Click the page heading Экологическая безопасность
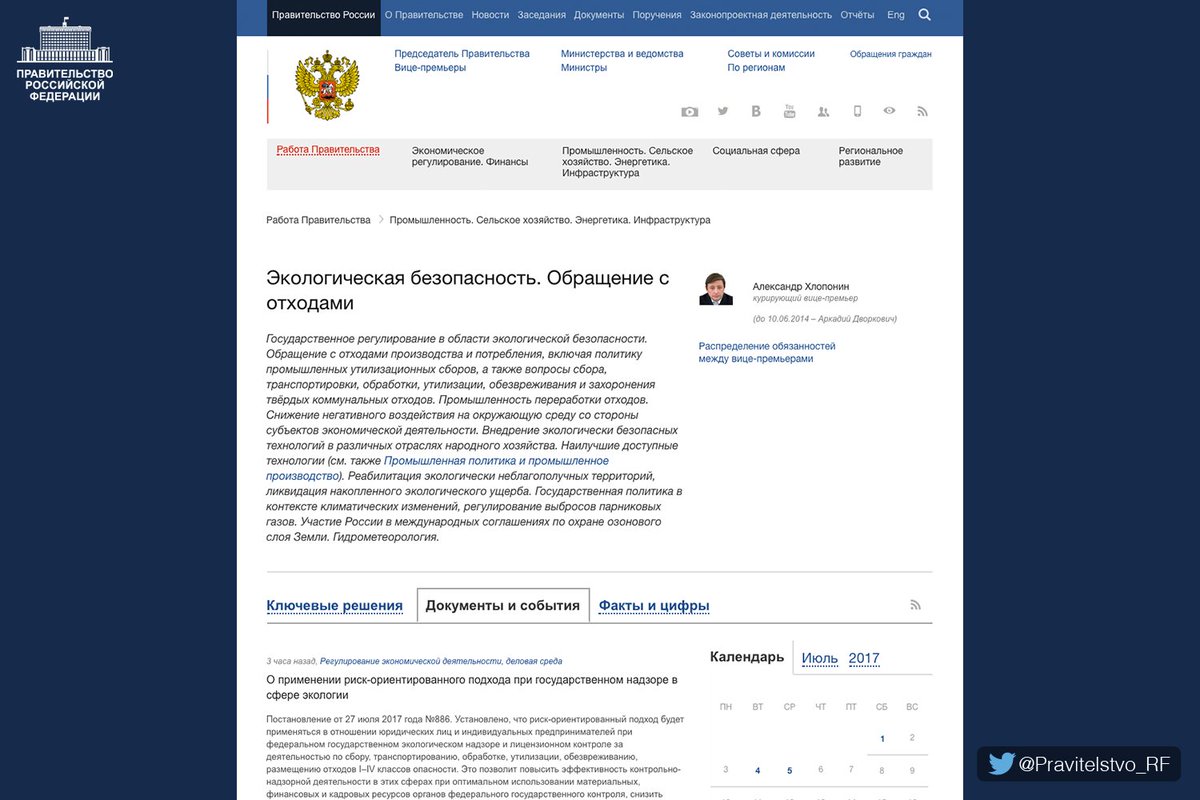Screen dimensions: 1200x800 (468, 290)
